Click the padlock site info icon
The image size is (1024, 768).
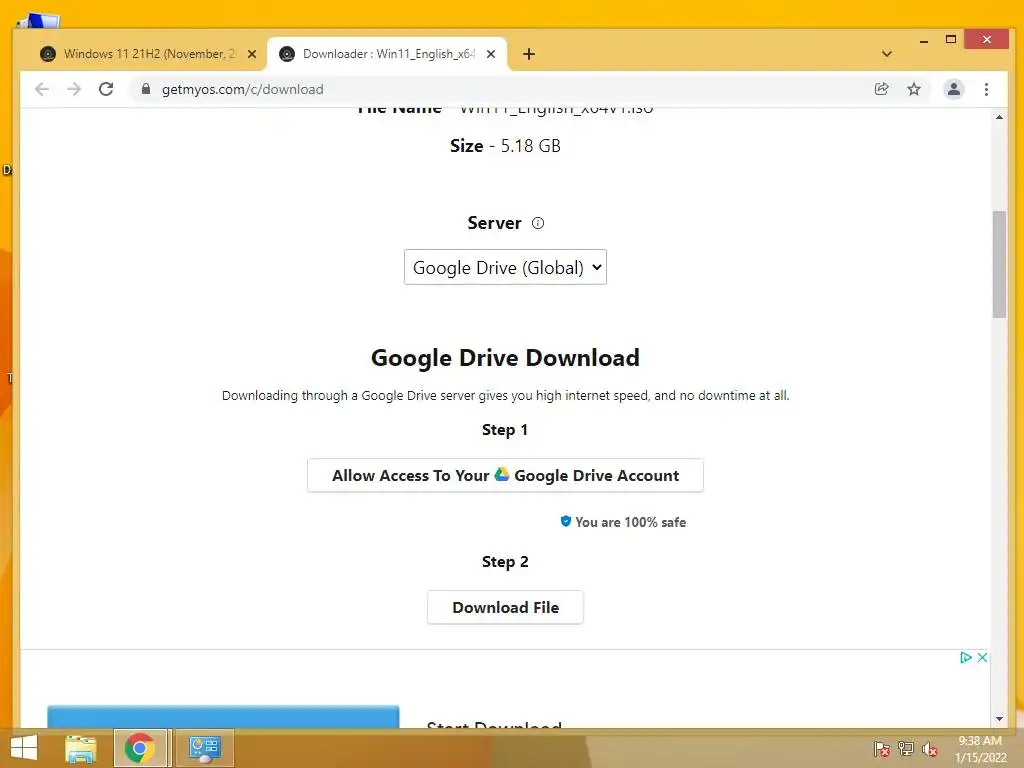point(146,89)
